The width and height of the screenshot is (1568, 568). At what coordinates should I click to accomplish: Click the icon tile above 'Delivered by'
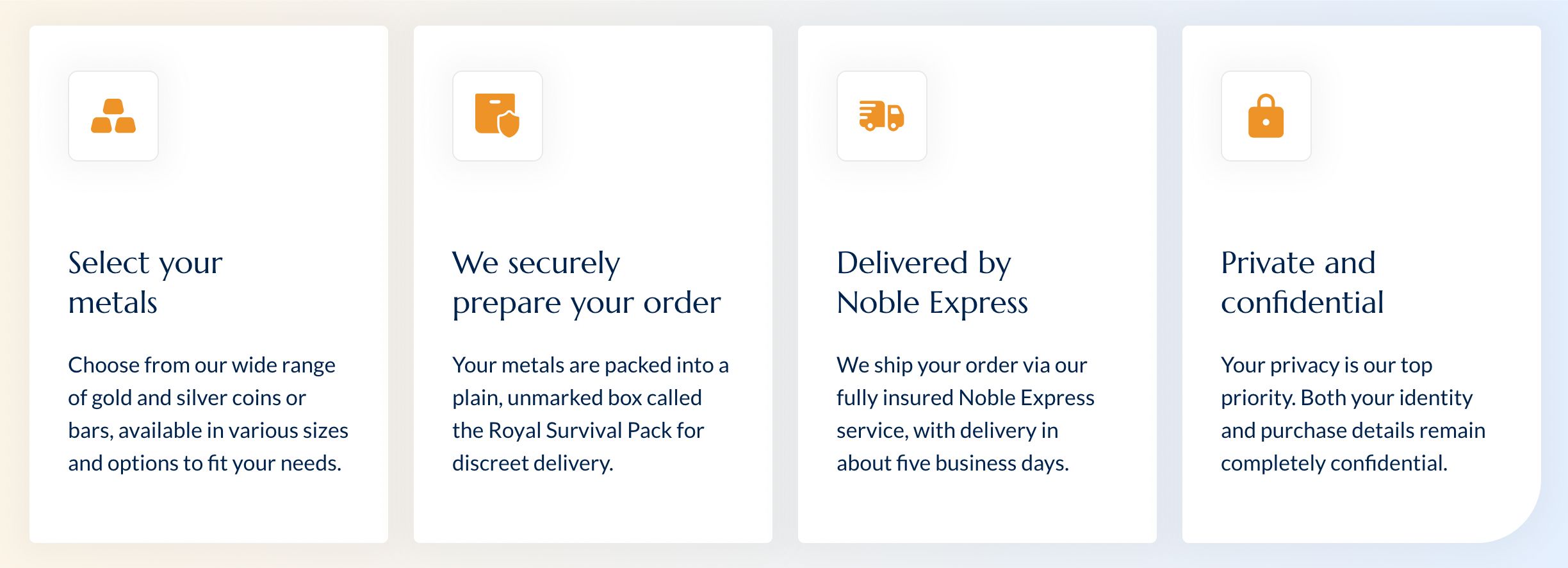tap(882, 116)
